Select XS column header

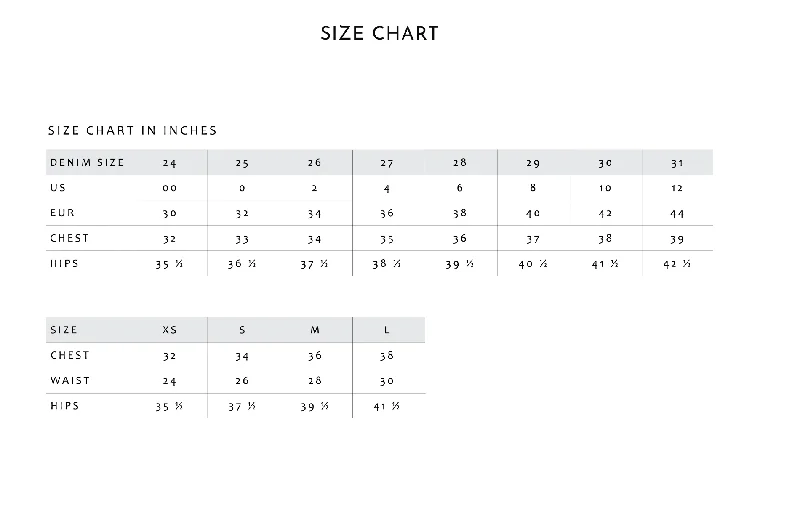[x=169, y=330]
